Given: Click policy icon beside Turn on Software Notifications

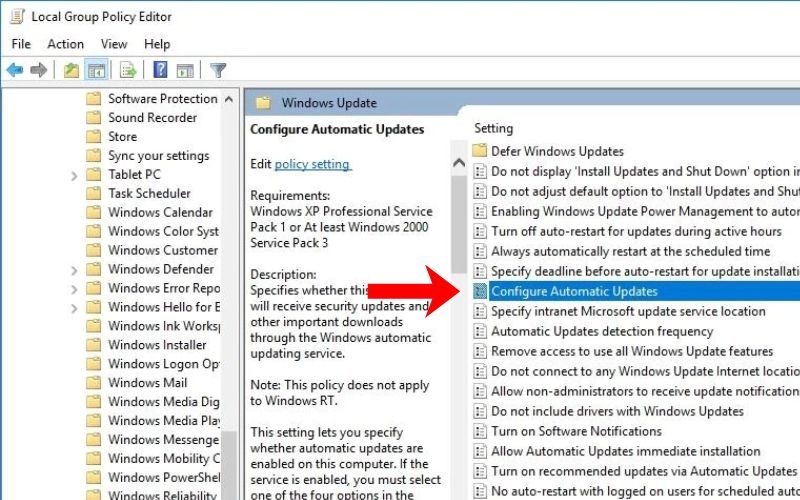Looking at the screenshot, I should 480,431.
